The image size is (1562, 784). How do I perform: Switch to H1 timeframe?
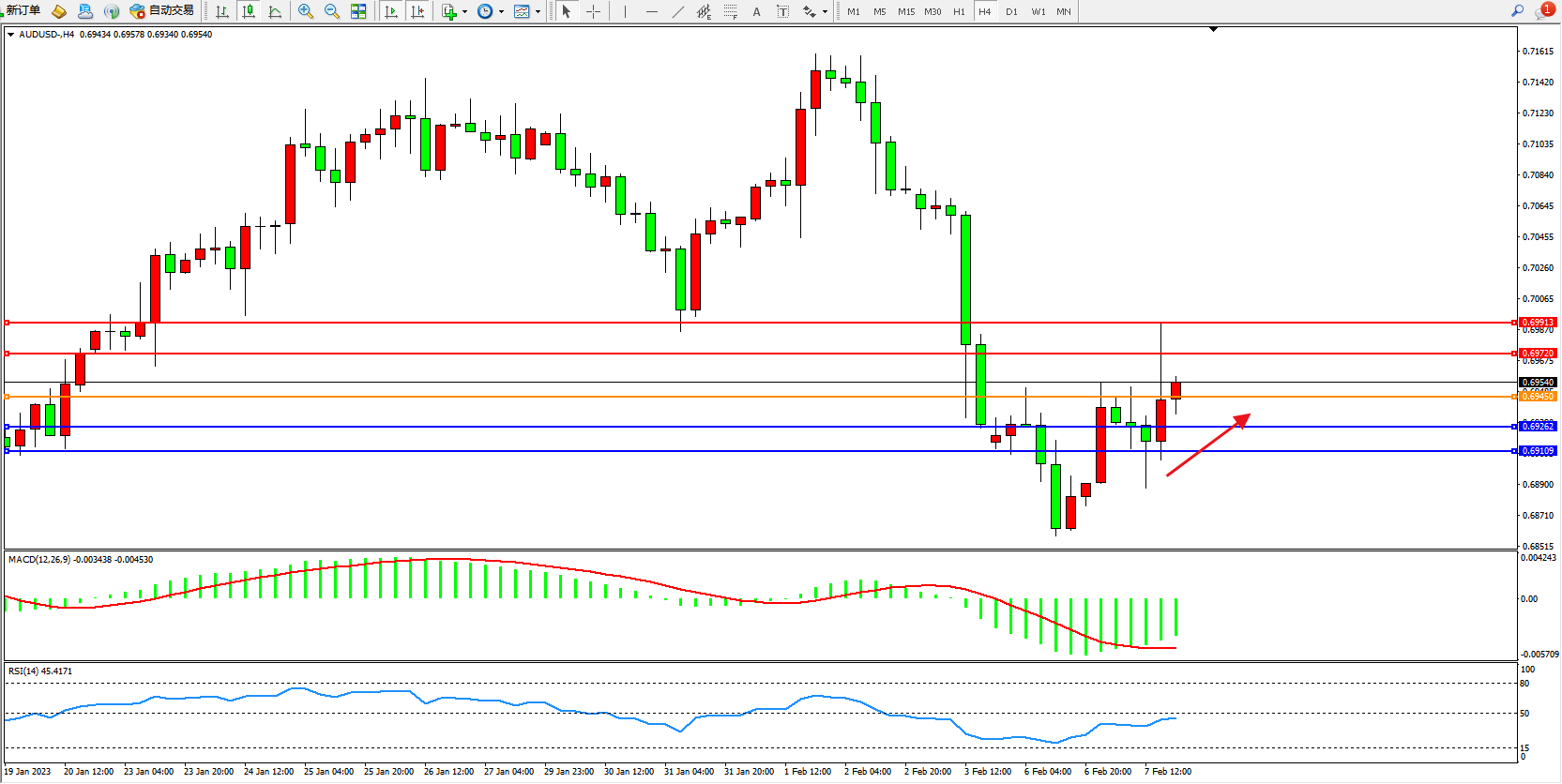pos(959,11)
